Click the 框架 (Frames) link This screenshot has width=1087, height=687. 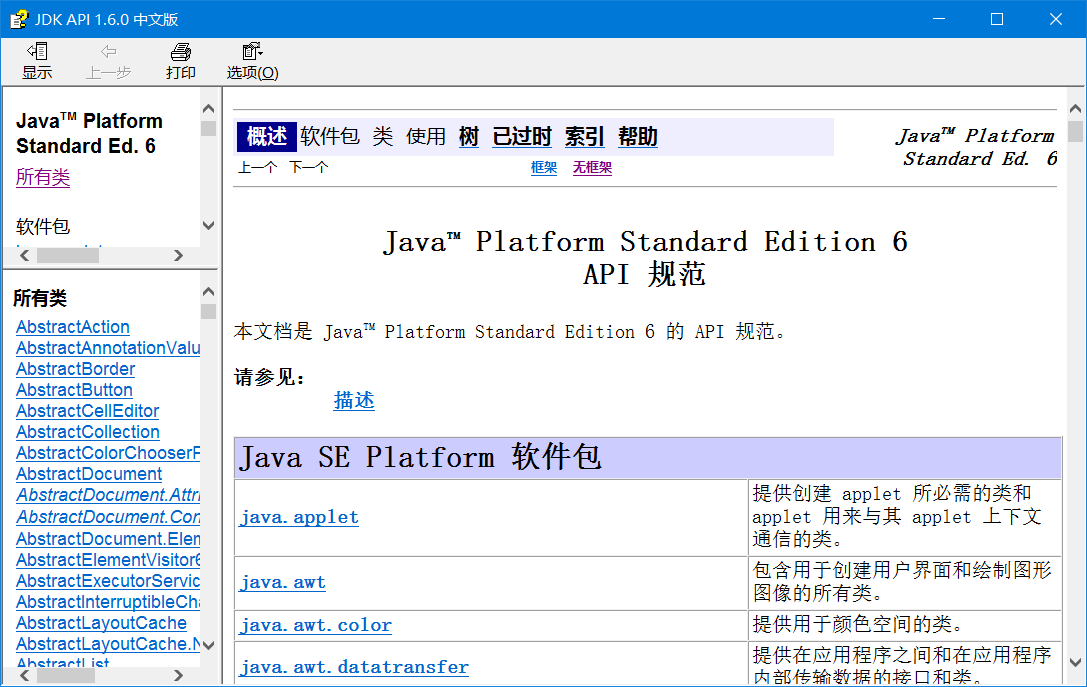pos(544,168)
